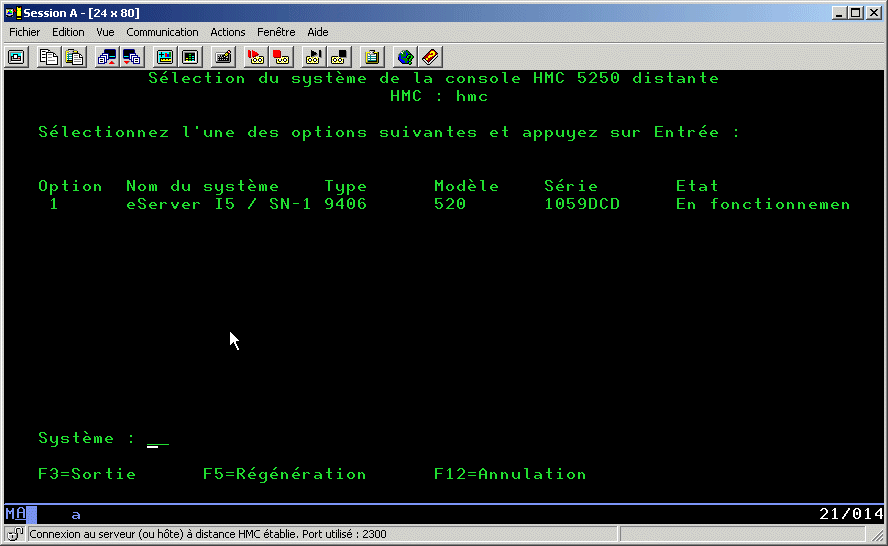Click option number 1 in the list
888x546 pixels.
click(x=54, y=204)
